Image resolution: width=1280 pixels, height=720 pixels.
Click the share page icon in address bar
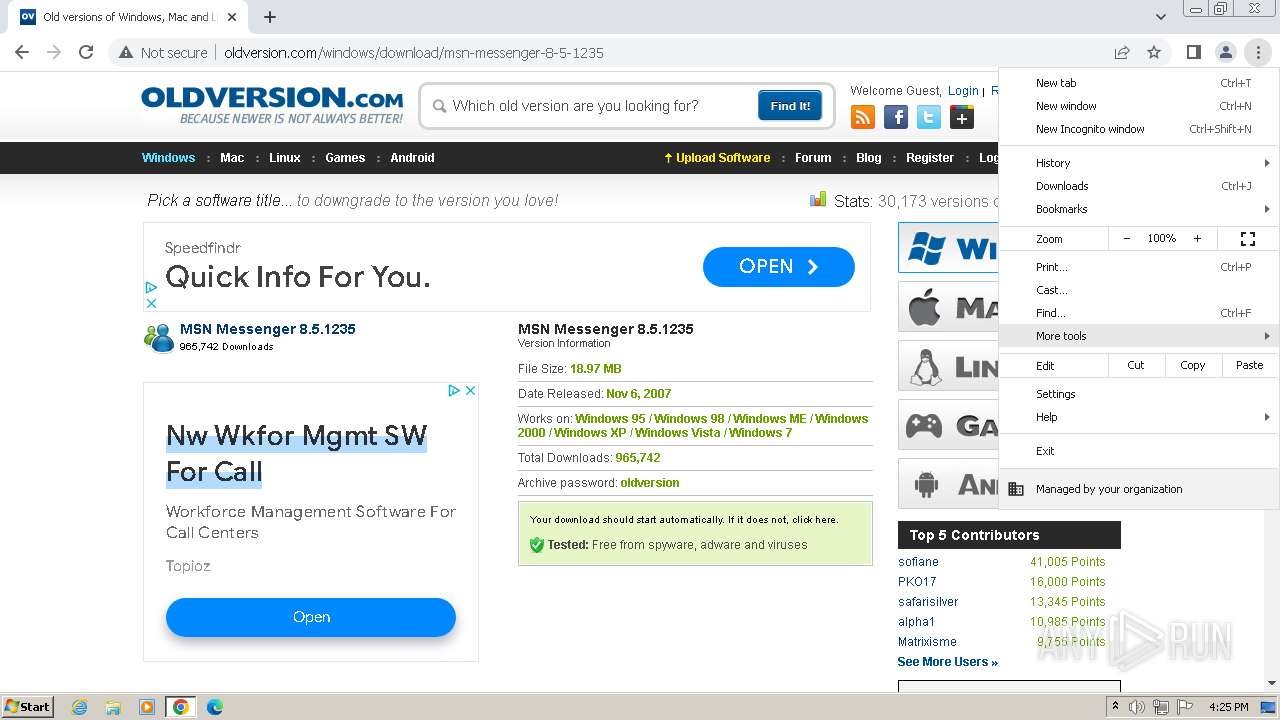tap(1122, 53)
